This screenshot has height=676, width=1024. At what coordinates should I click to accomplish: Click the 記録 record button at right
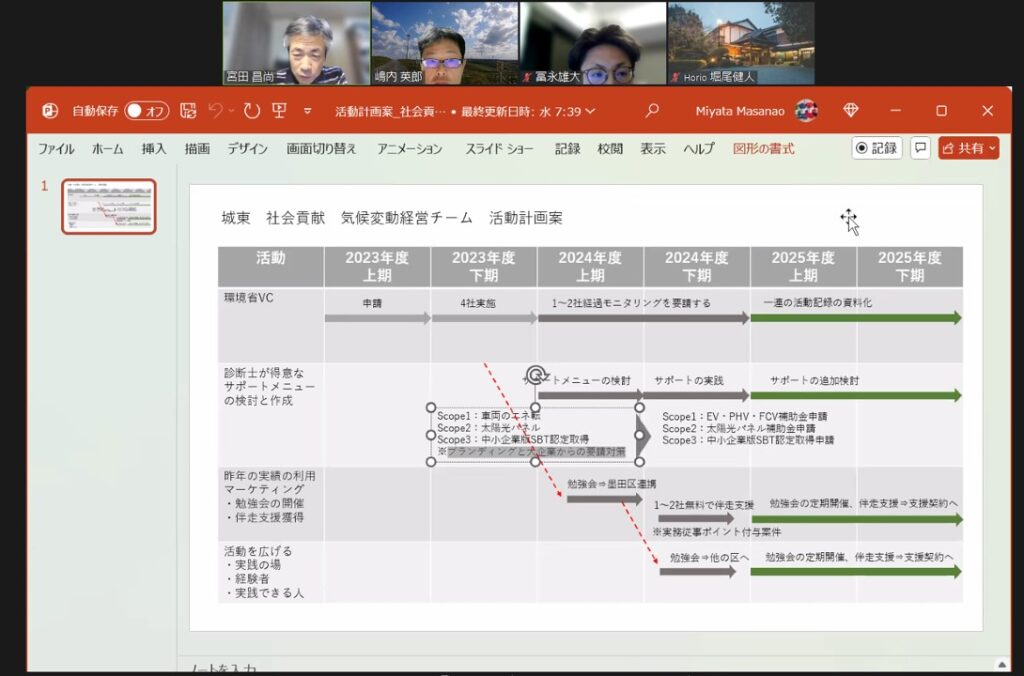[x=876, y=148]
